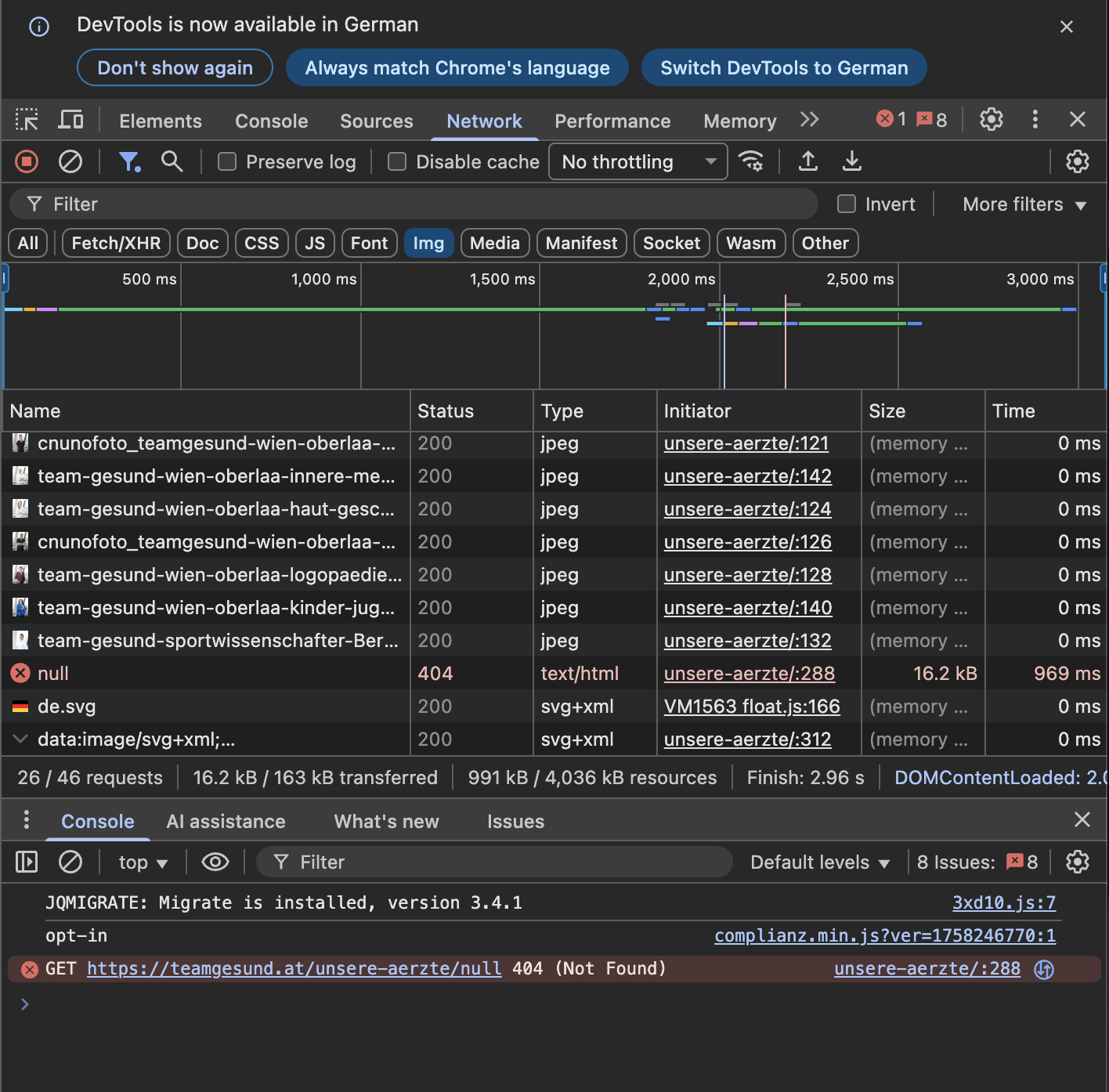
Task: Open network search magnifier
Action: 172,162
